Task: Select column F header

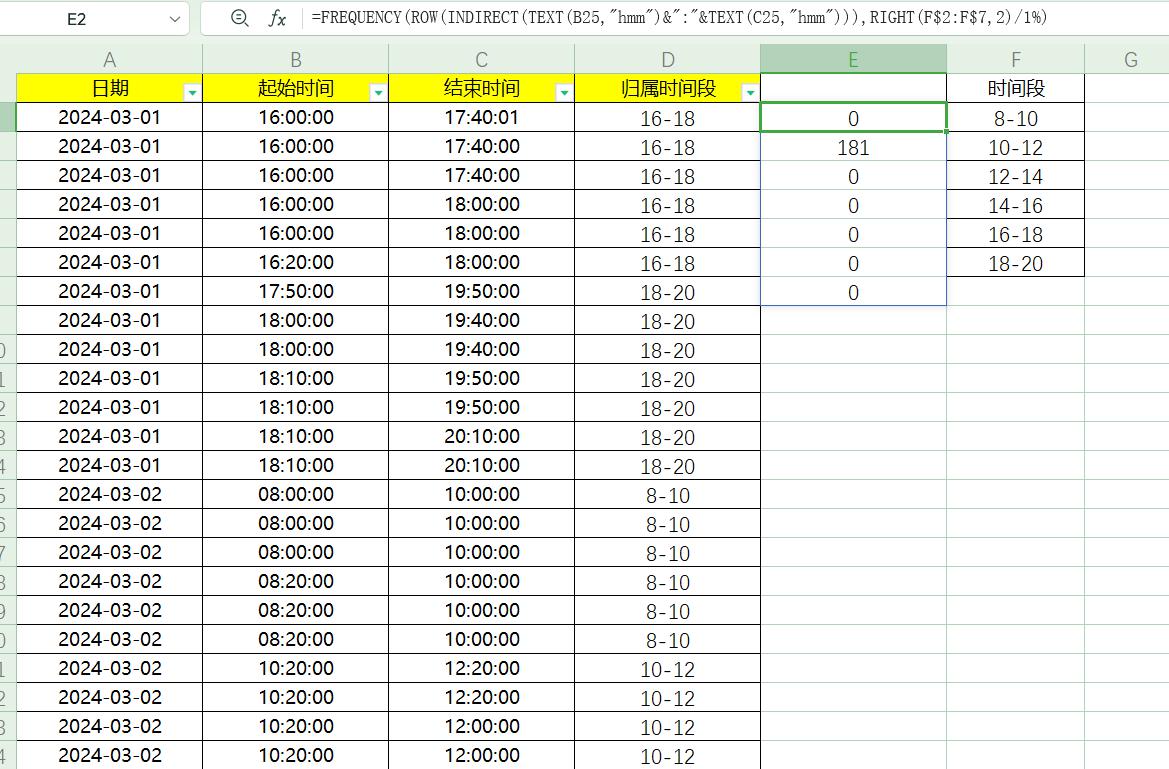Action: (x=1015, y=59)
